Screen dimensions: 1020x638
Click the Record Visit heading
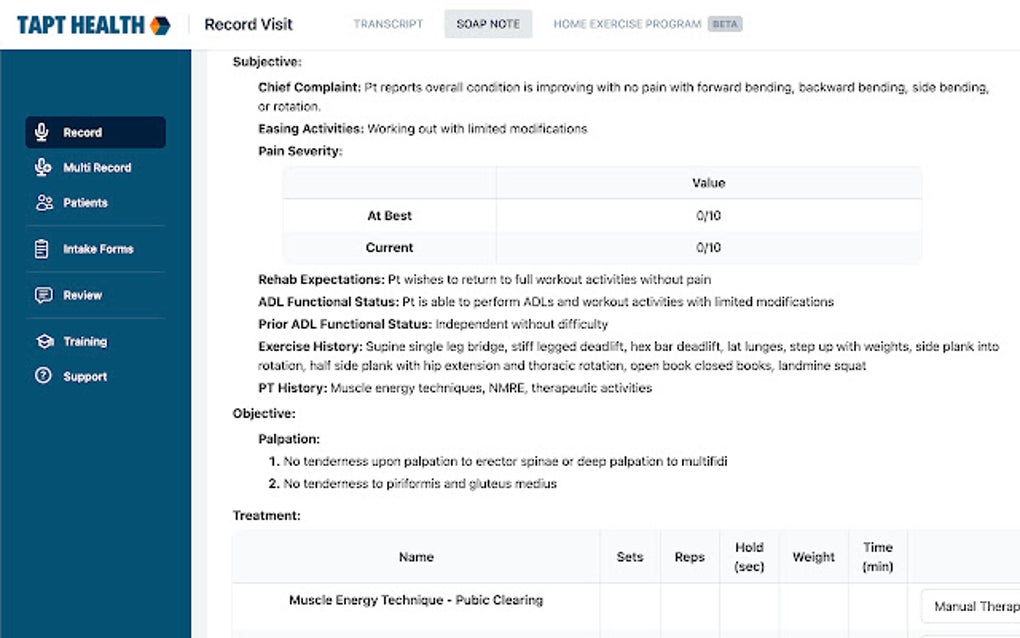click(x=247, y=24)
